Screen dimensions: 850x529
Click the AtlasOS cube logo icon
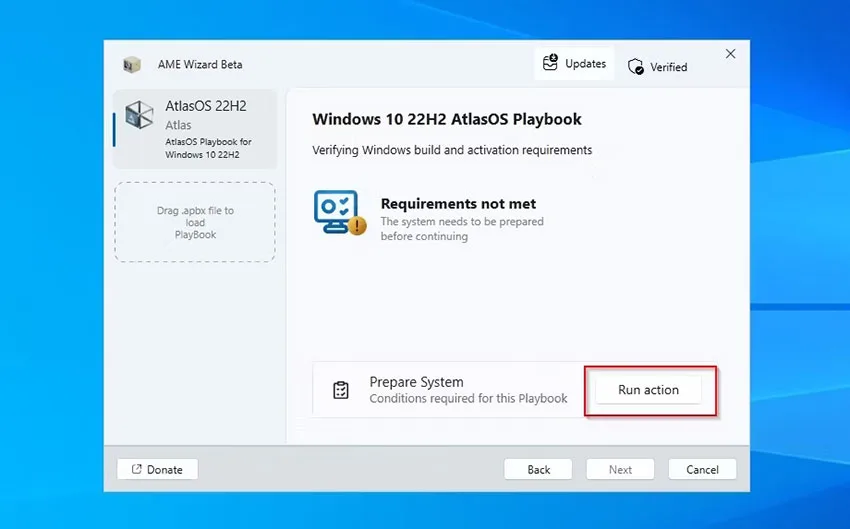(139, 114)
